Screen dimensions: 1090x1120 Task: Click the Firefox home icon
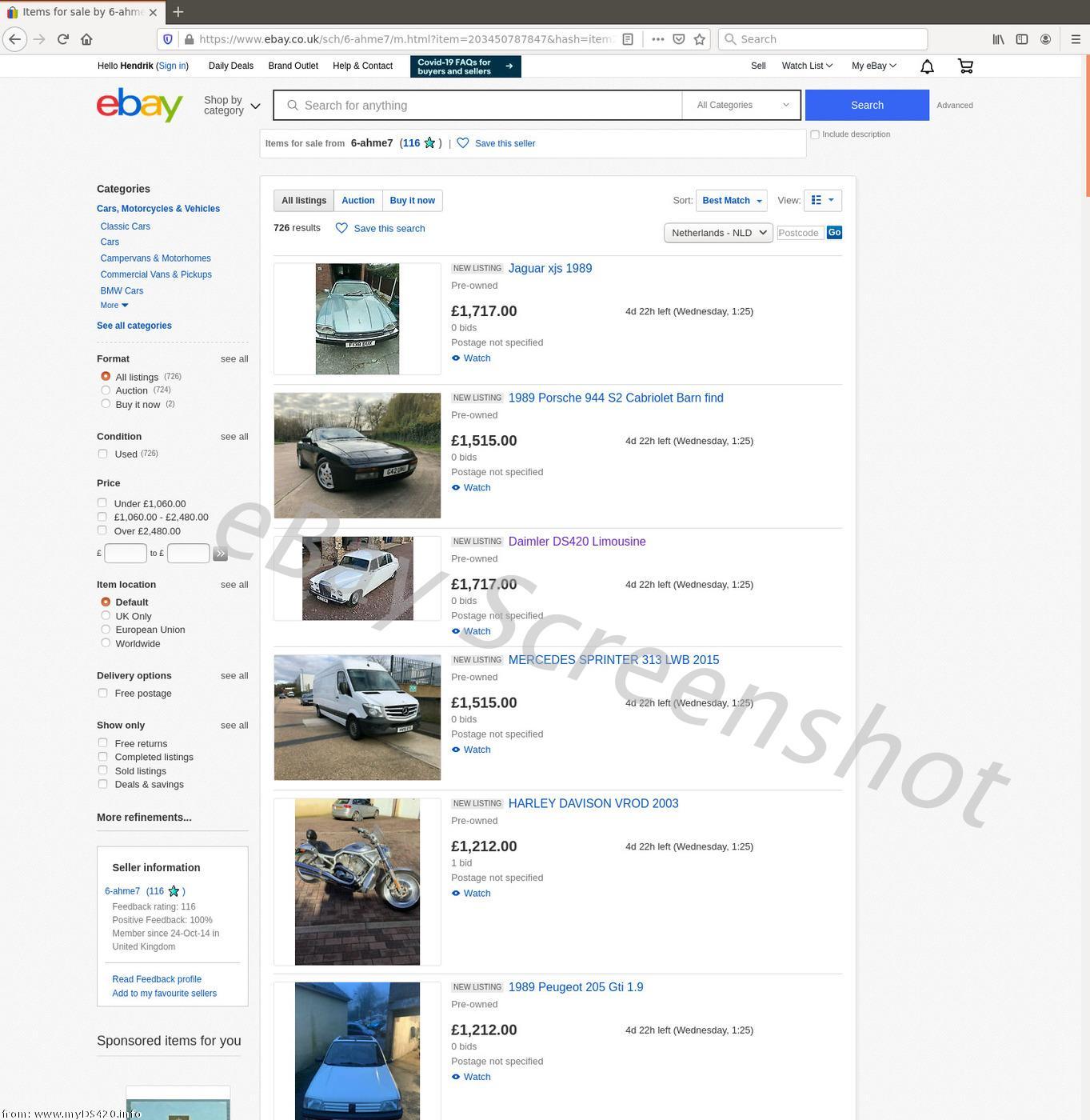click(86, 39)
